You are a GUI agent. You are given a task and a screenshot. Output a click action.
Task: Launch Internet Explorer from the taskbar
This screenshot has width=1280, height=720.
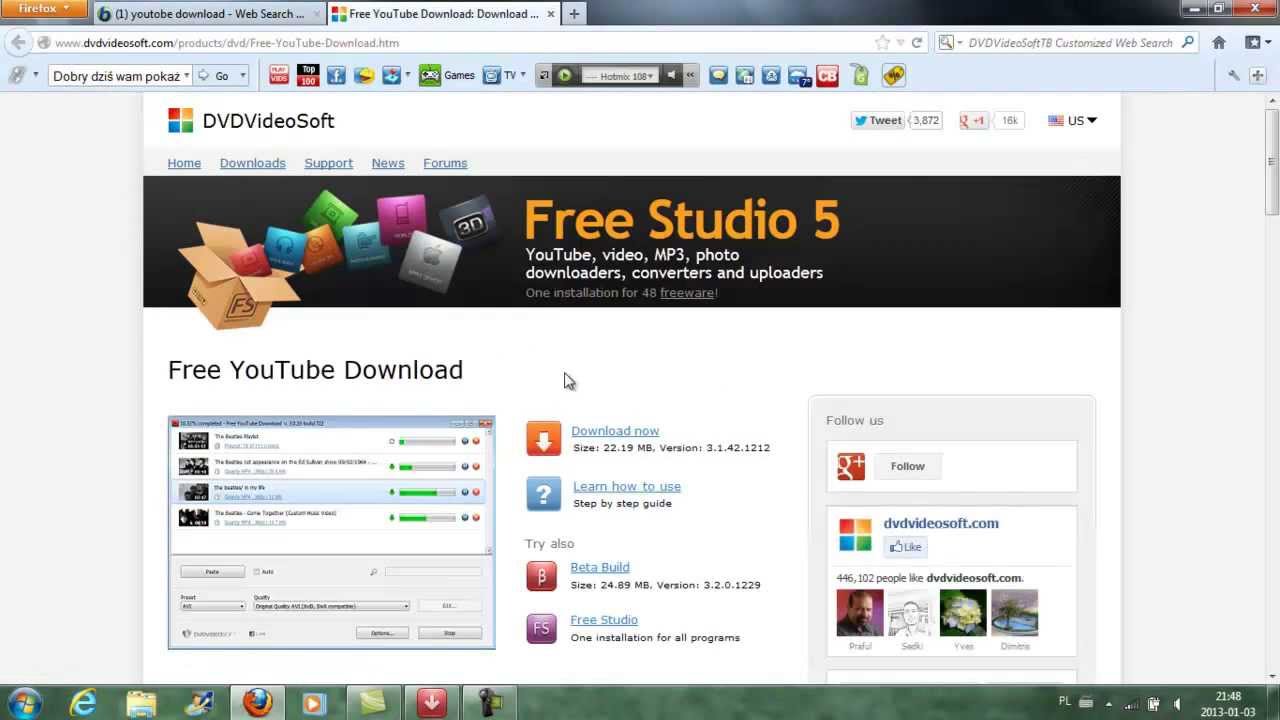[83, 703]
